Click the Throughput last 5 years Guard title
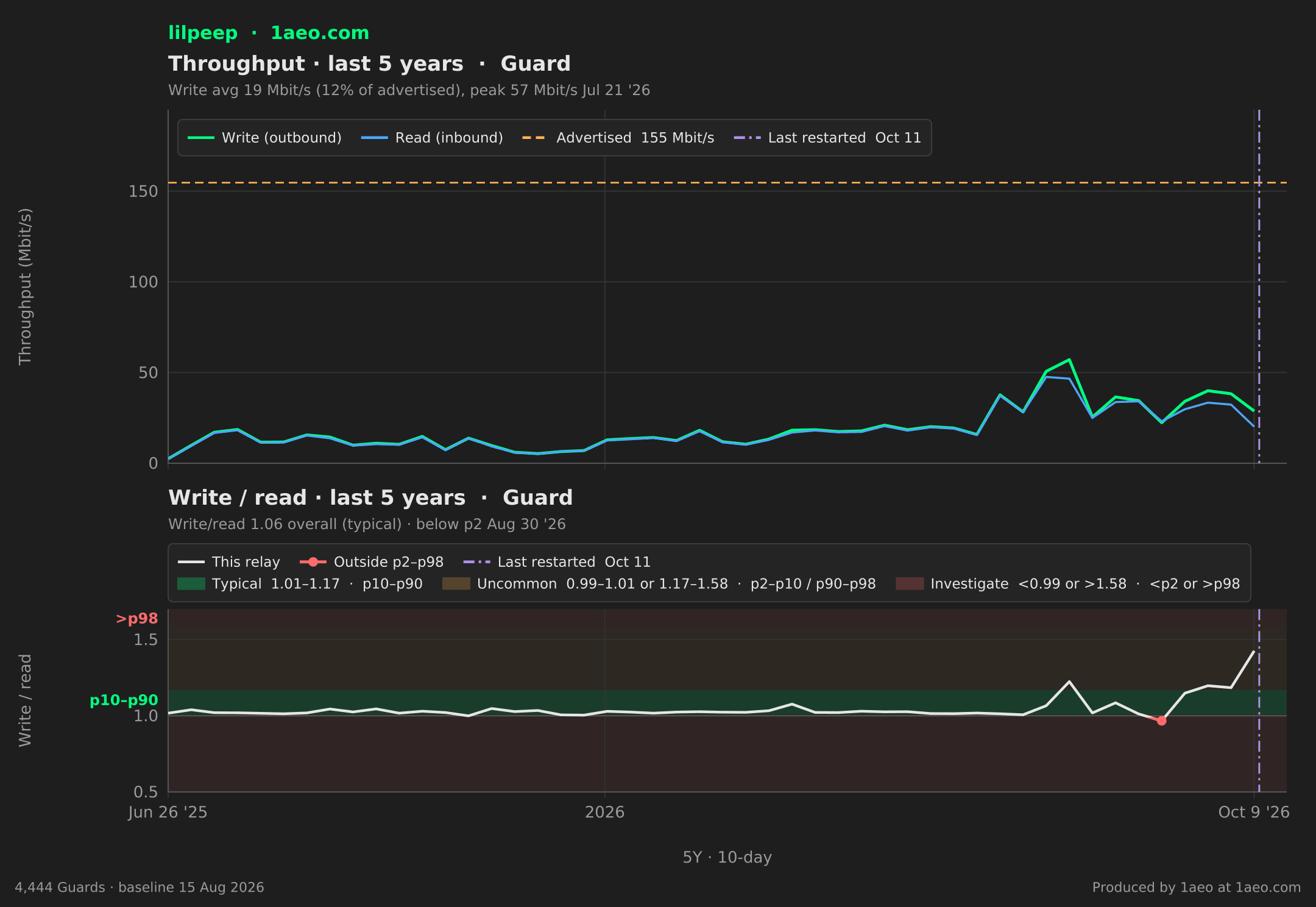This screenshot has height=907, width=1316. [x=369, y=64]
